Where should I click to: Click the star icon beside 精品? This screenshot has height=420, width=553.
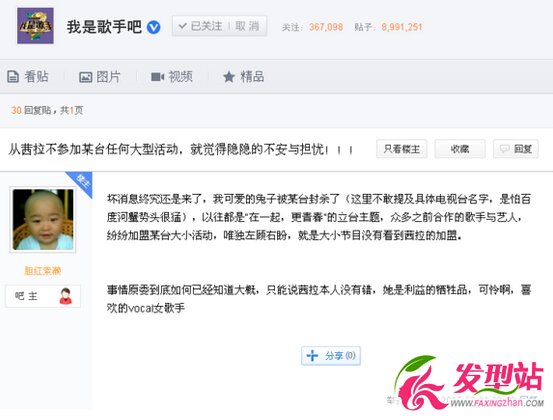click(229, 77)
